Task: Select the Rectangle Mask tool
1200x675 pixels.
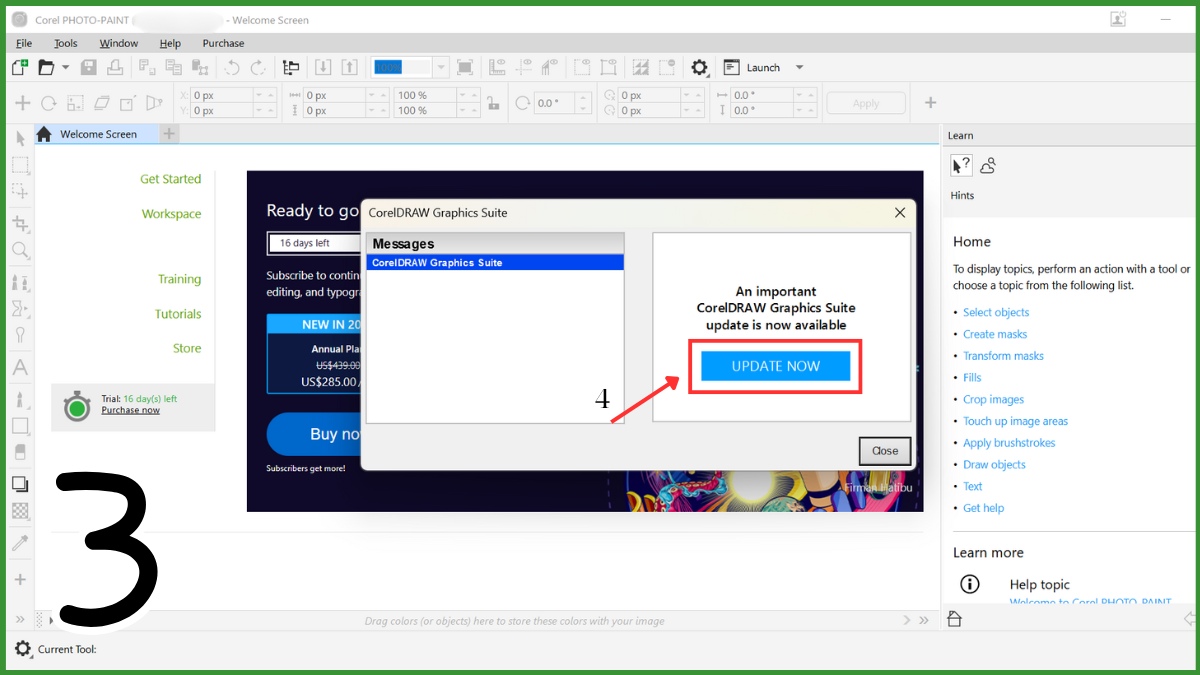Action: click(x=20, y=166)
